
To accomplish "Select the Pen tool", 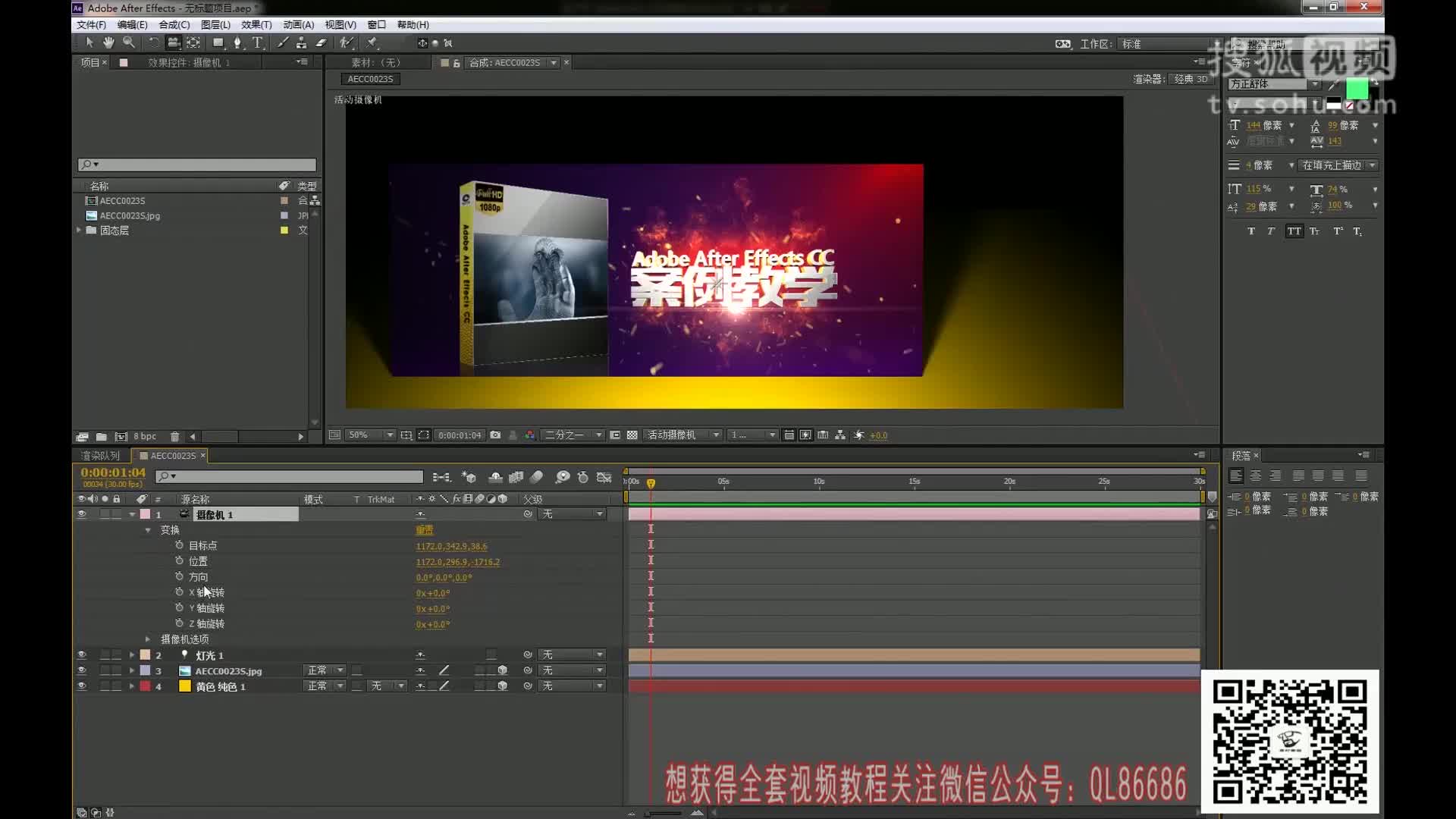I will pos(238,42).
